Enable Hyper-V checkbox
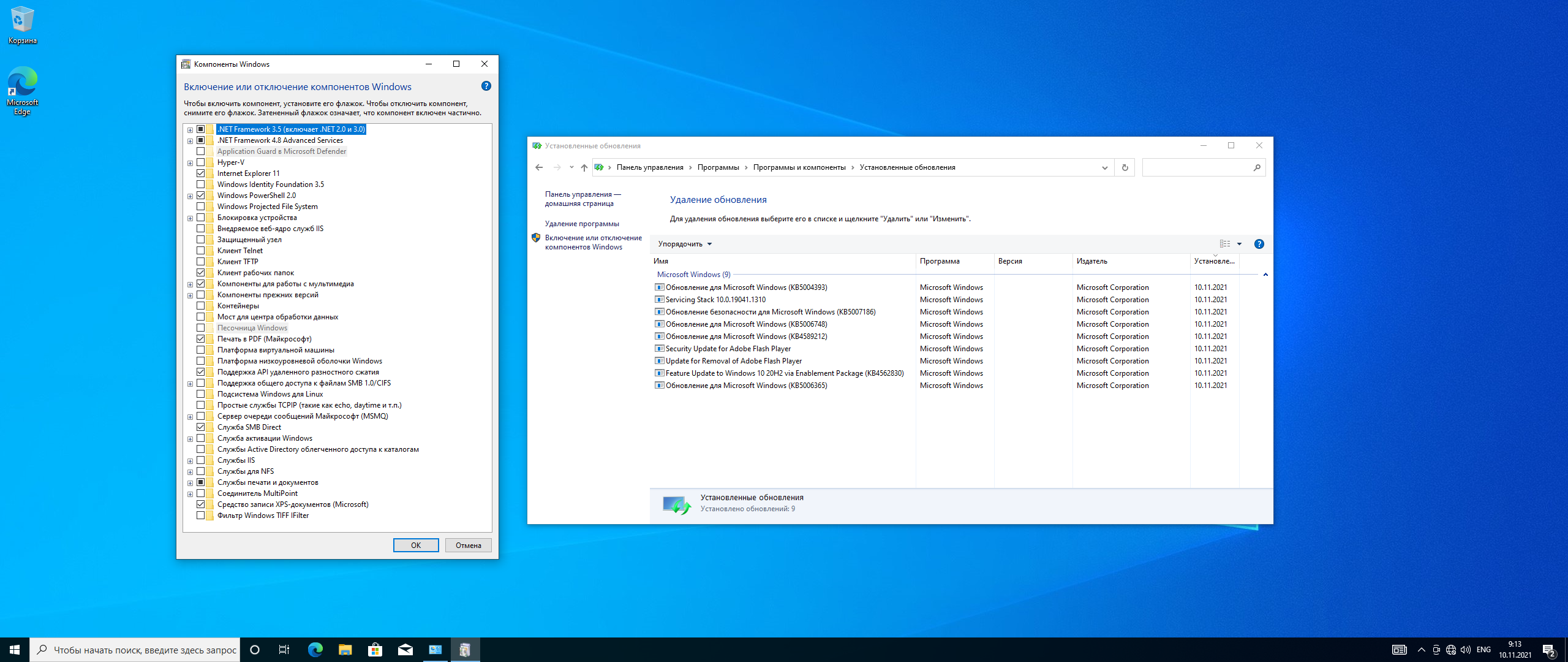Image resolution: width=1568 pixels, height=662 pixels. (x=200, y=162)
